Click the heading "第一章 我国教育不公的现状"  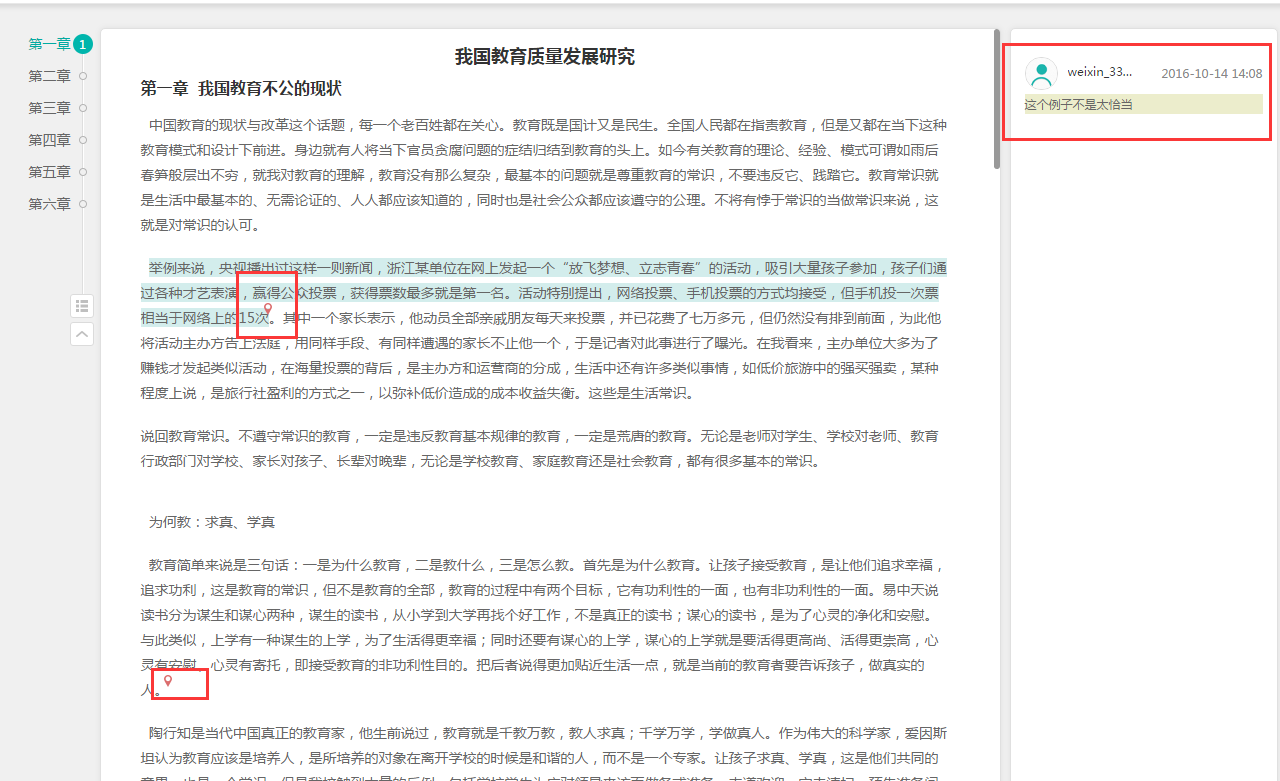pos(241,89)
